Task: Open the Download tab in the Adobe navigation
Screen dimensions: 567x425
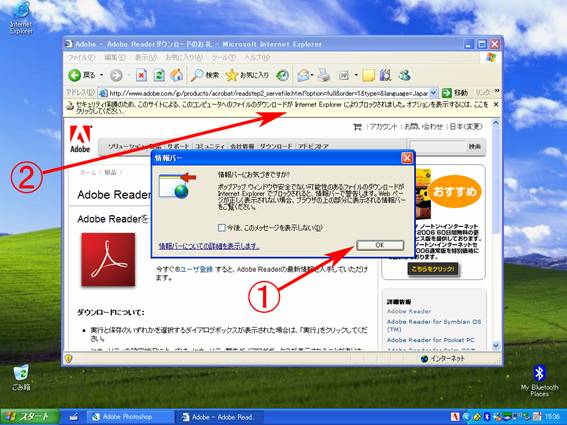Action: click(x=276, y=146)
